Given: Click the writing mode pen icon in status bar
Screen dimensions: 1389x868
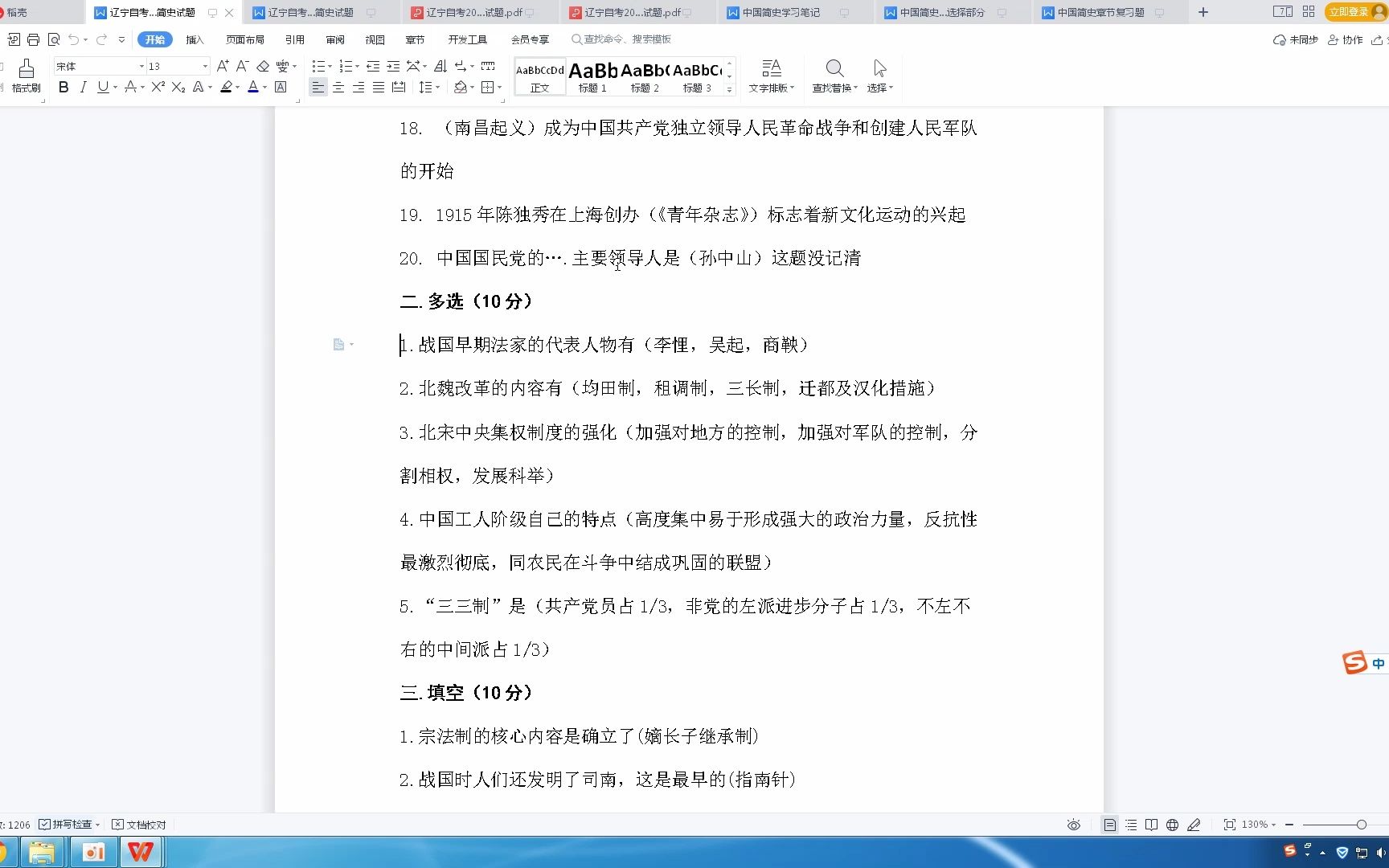Looking at the screenshot, I should 1194,825.
